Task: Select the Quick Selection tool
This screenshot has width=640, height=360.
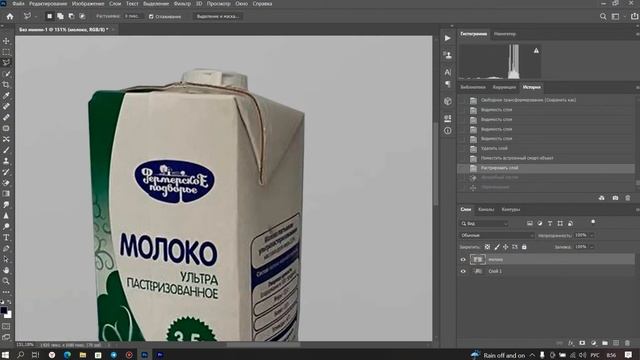Action: (x=6, y=74)
